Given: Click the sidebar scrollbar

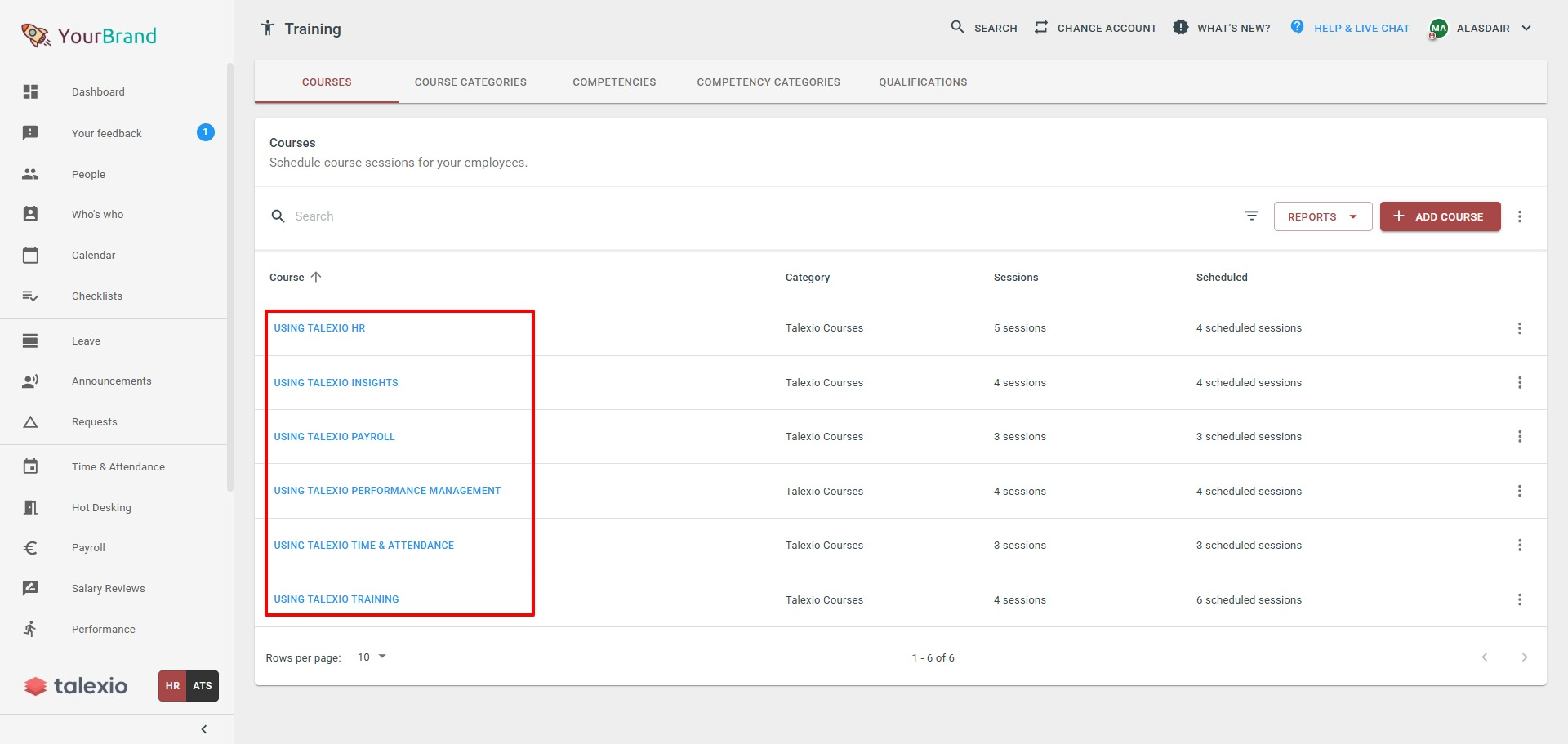Looking at the screenshot, I should 230,278.
